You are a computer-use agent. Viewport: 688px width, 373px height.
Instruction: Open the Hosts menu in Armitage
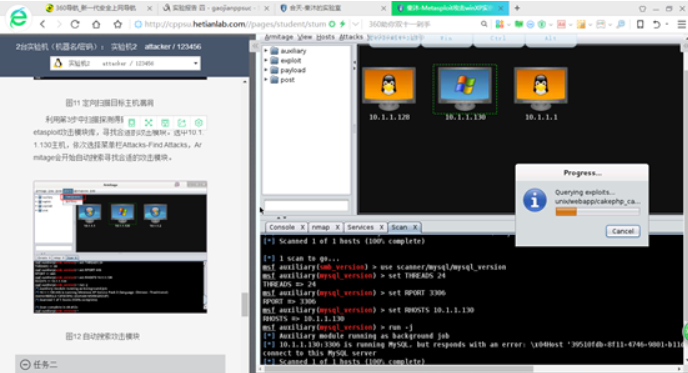[325, 37]
